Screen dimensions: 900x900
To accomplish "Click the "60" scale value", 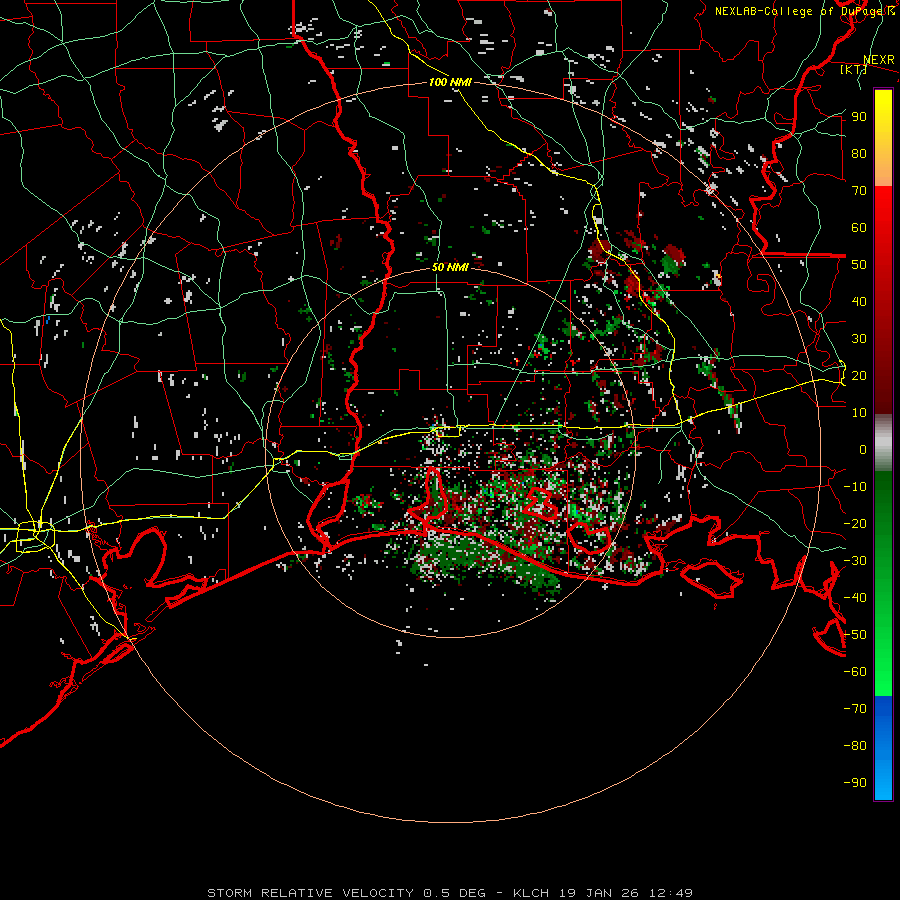I will pyautogui.click(x=859, y=228).
